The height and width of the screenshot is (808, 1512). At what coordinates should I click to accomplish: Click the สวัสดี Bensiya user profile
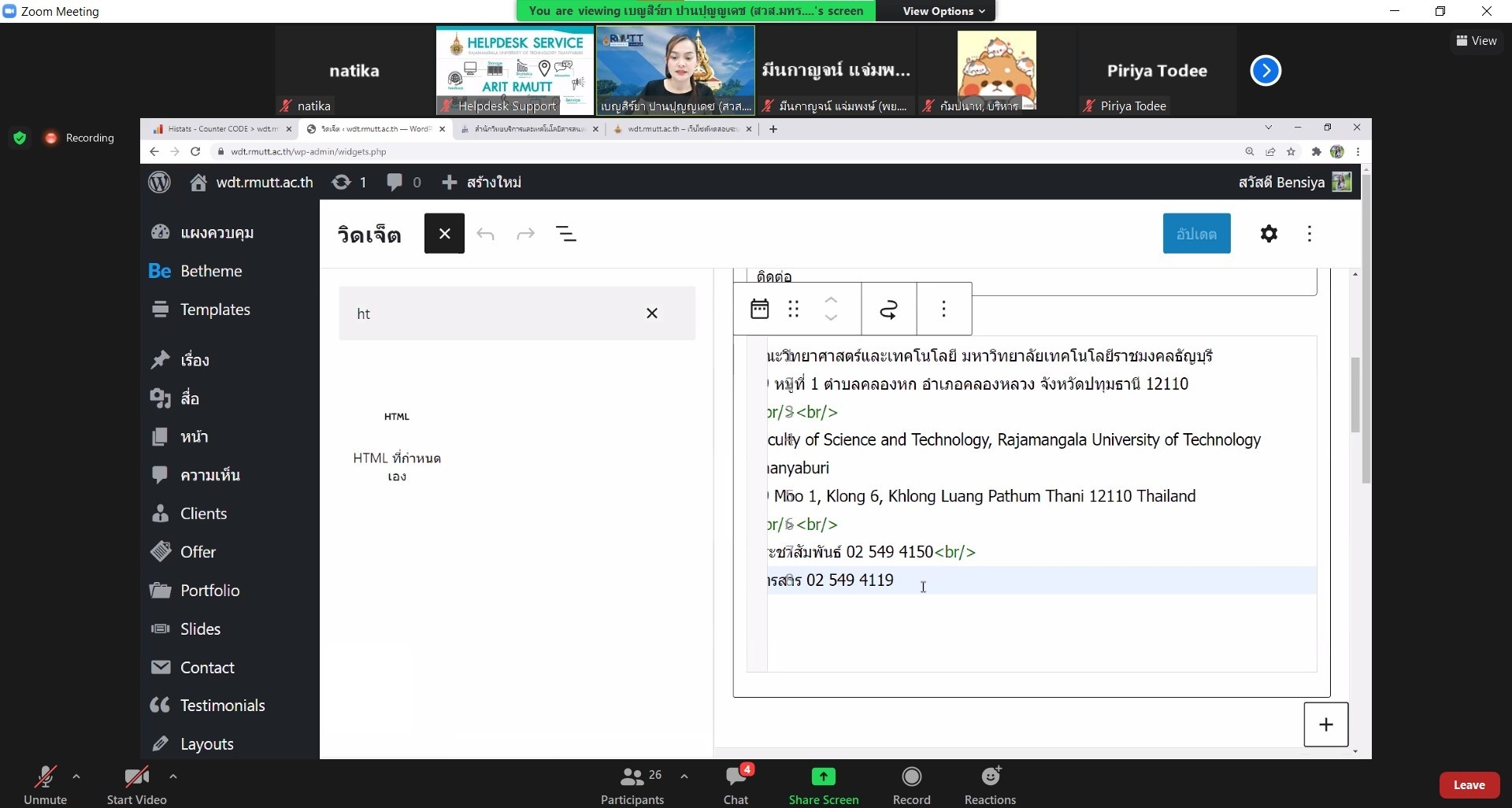click(1295, 182)
